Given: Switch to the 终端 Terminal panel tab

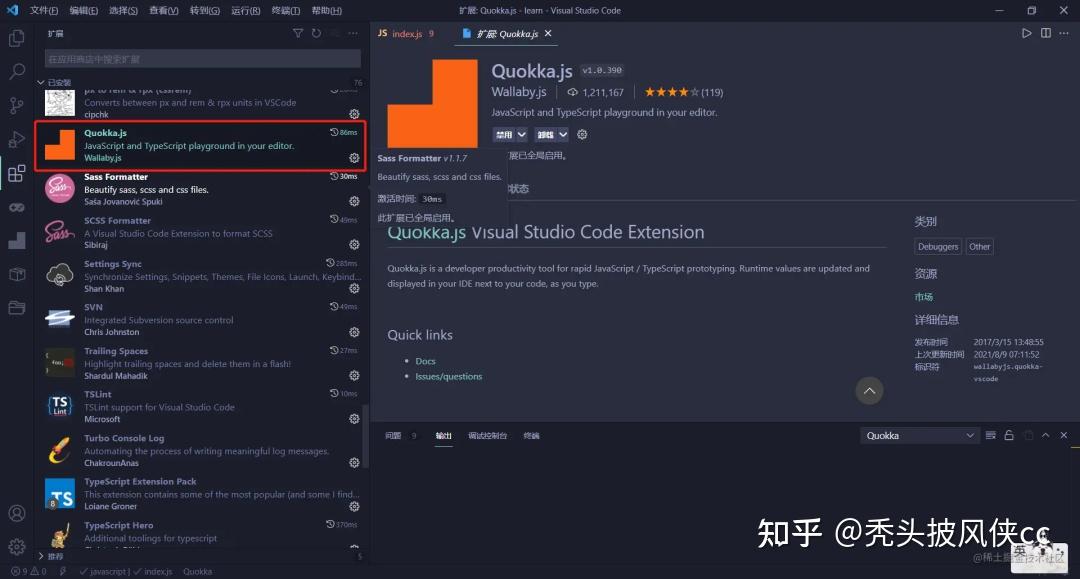Looking at the screenshot, I should [531, 435].
